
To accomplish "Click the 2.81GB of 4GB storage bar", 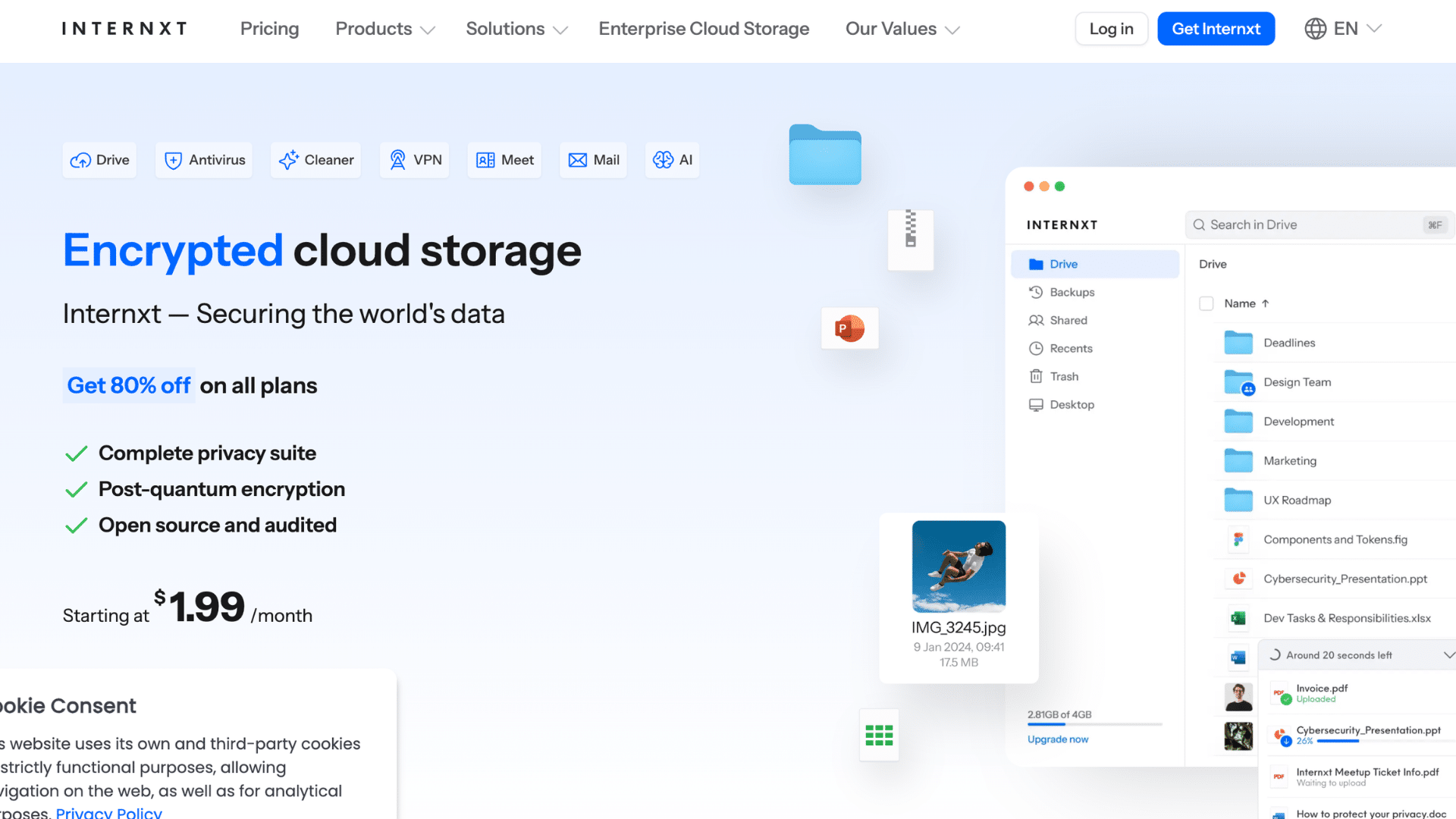I will (x=1094, y=724).
